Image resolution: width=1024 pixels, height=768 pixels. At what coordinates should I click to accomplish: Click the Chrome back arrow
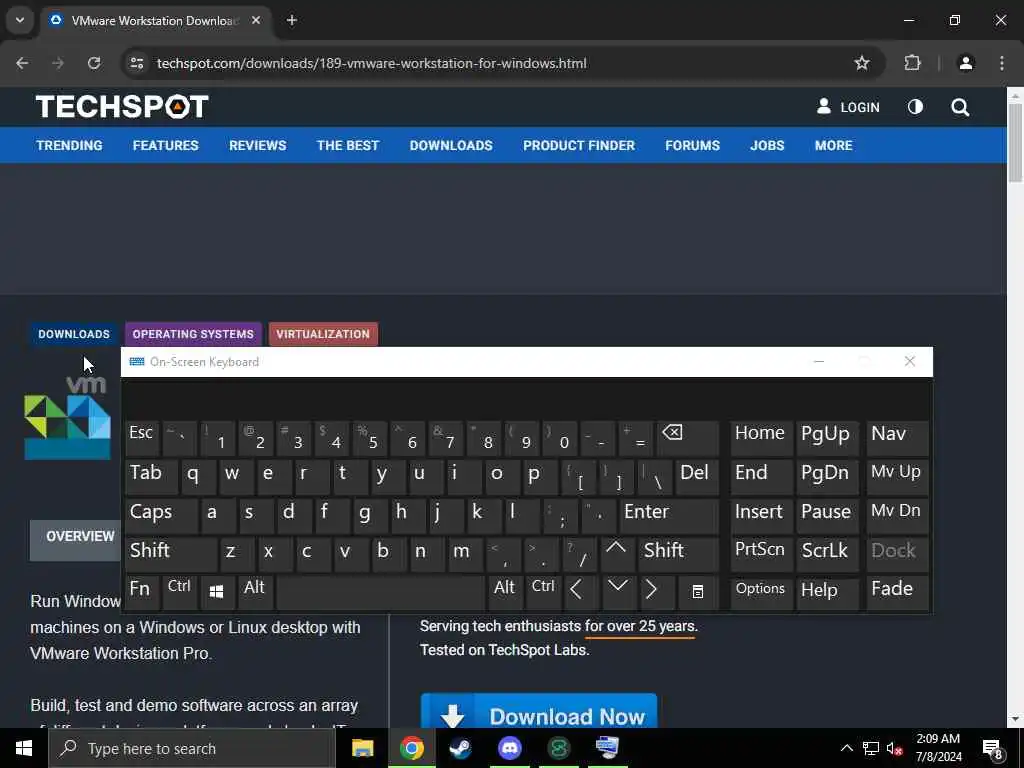[22, 63]
